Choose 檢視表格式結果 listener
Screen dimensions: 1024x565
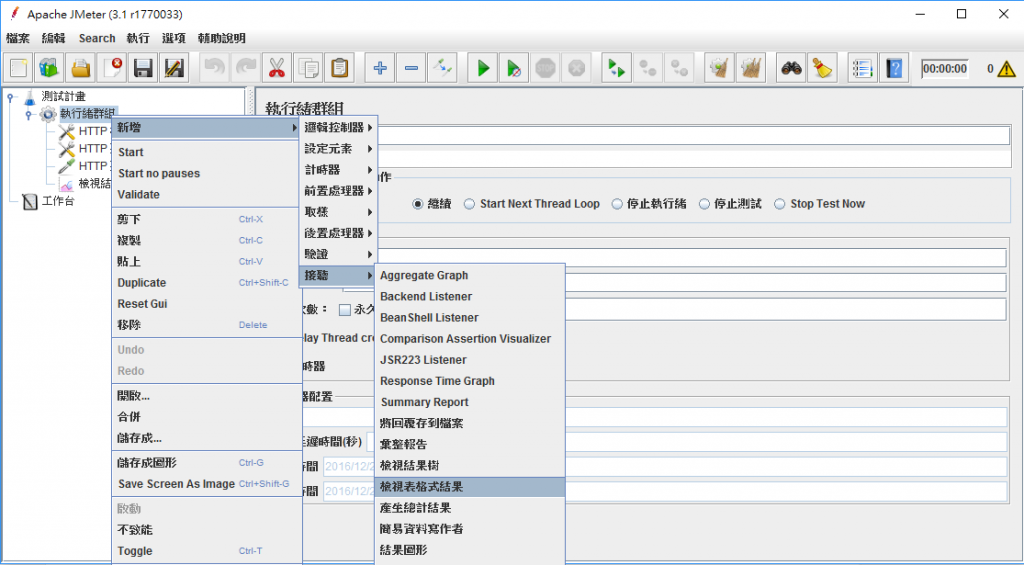coord(470,487)
